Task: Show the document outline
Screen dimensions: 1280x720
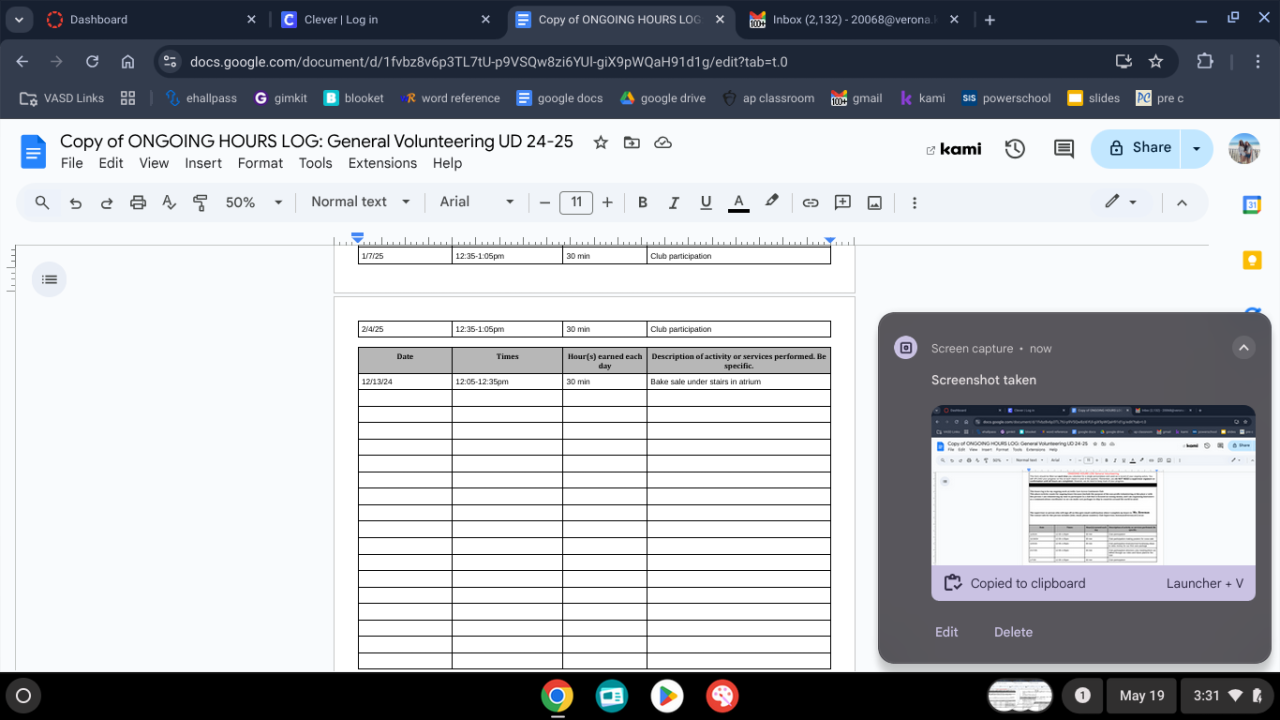Action: click(49, 279)
